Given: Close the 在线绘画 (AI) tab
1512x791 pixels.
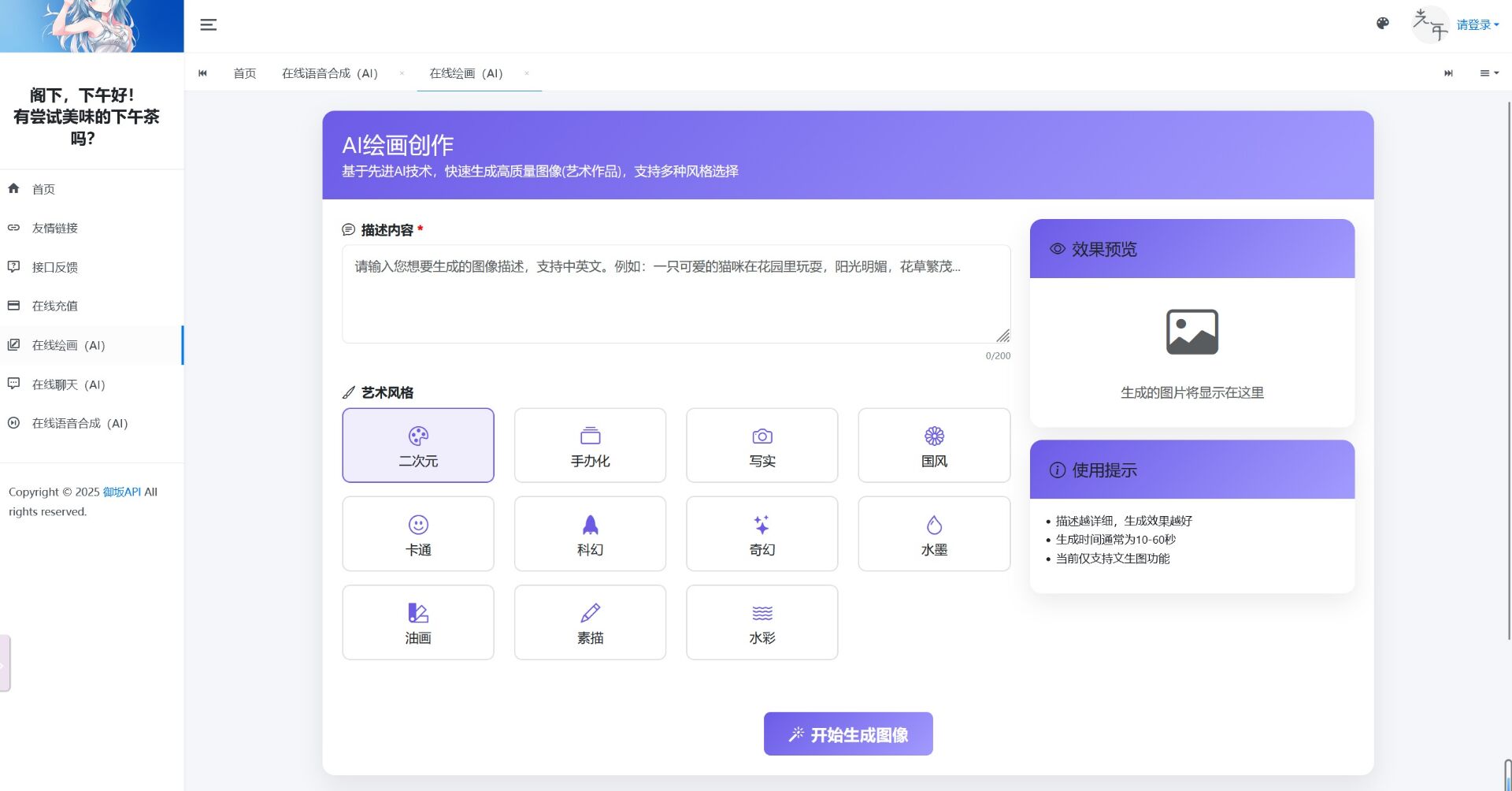Looking at the screenshot, I should [527, 73].
